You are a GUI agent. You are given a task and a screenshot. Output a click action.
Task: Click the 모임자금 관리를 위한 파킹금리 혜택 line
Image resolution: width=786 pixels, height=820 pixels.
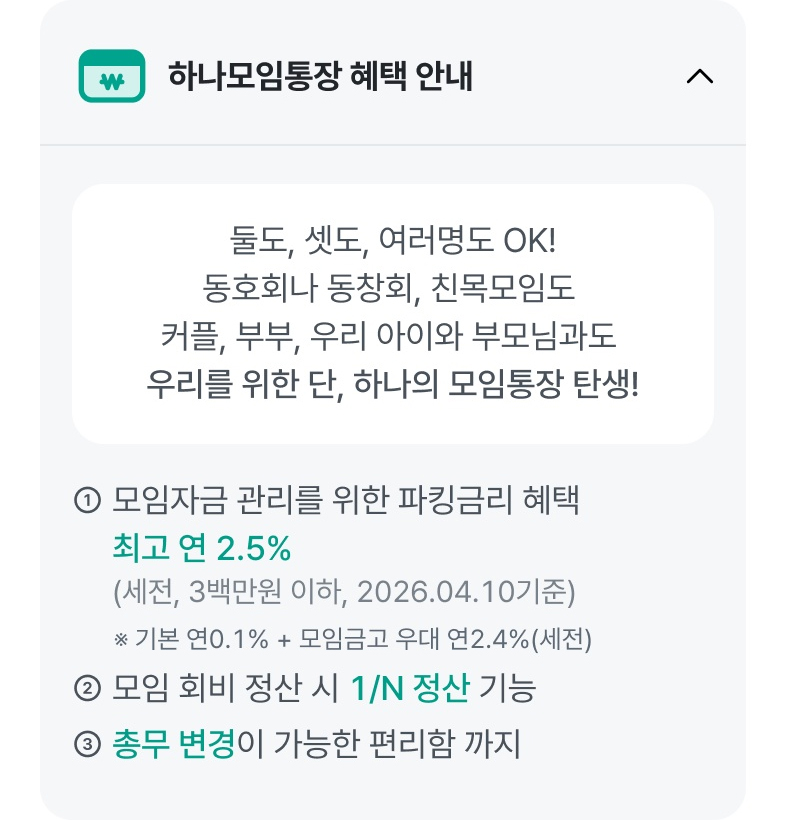[x=346, y=500]
